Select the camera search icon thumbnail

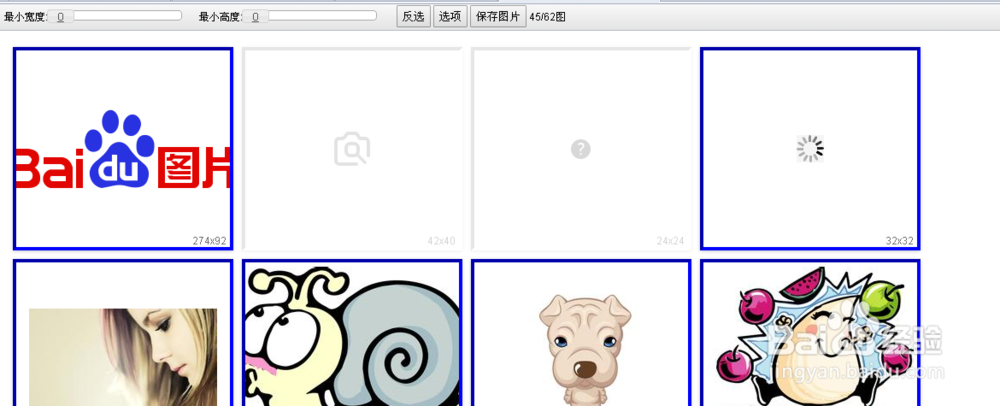(x=352, y=149)
